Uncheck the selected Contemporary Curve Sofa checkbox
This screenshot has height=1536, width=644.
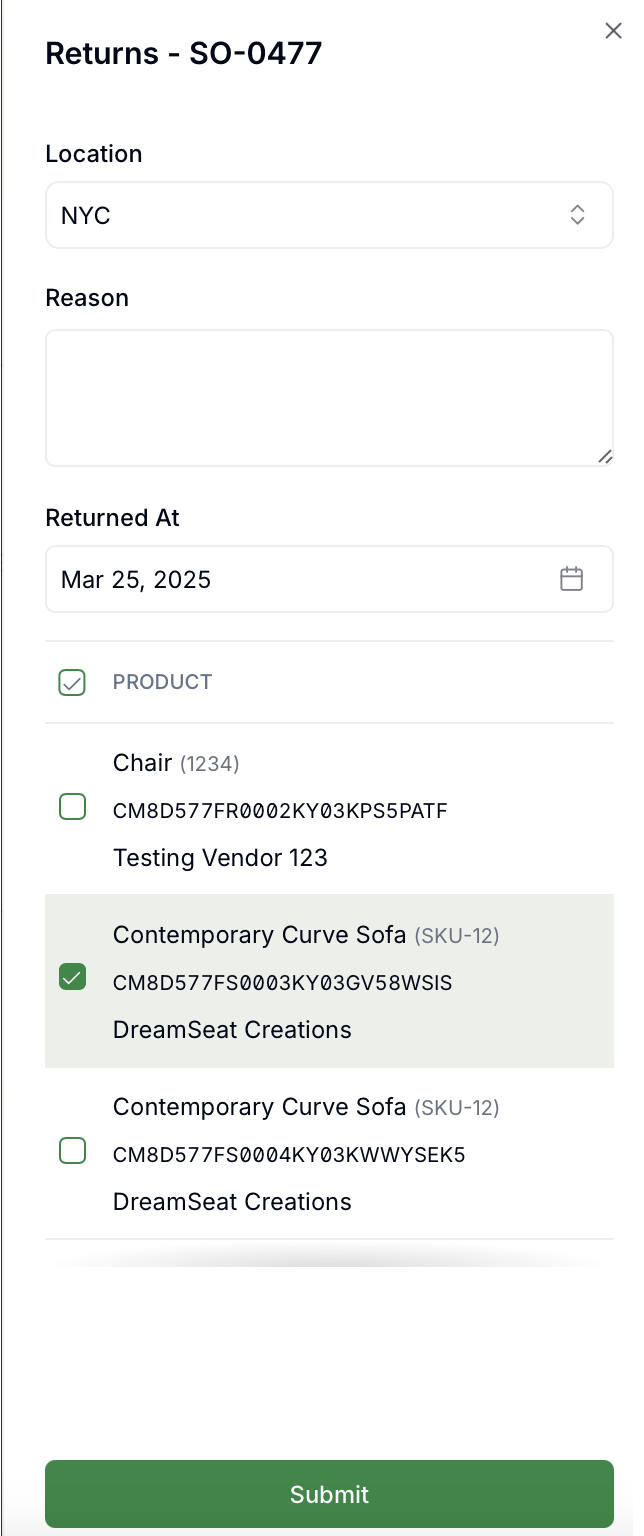click(x=72, y=977)
